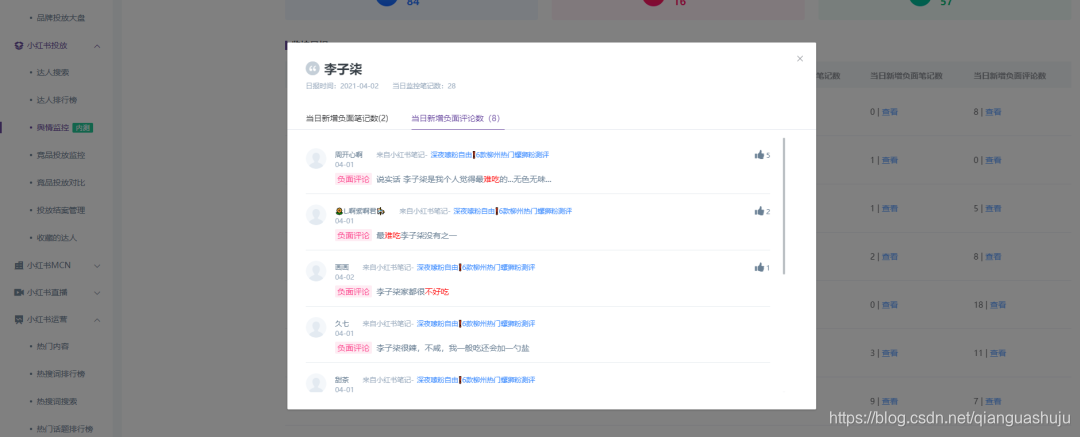
Task: Click 查看 next to 9 in background table
Action: (890, 401)
